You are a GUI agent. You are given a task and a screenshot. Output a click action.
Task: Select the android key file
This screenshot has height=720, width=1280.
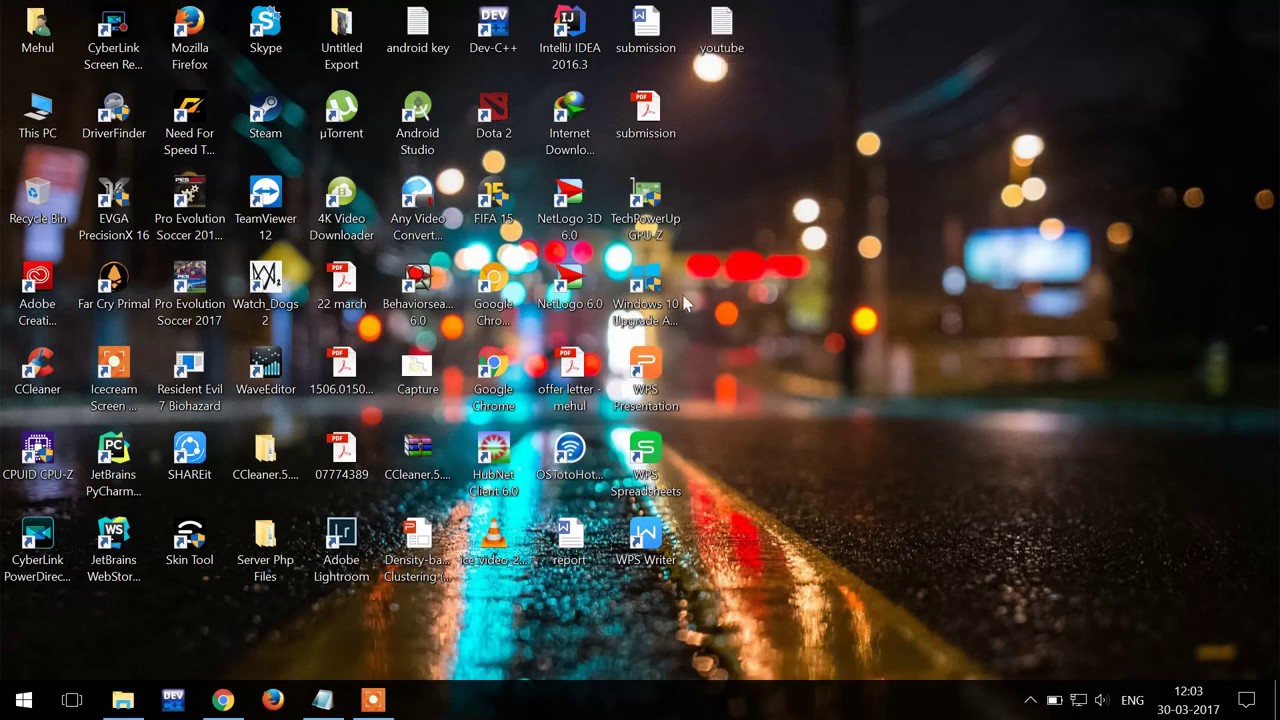pyautogui.click(x=417, y=30)
